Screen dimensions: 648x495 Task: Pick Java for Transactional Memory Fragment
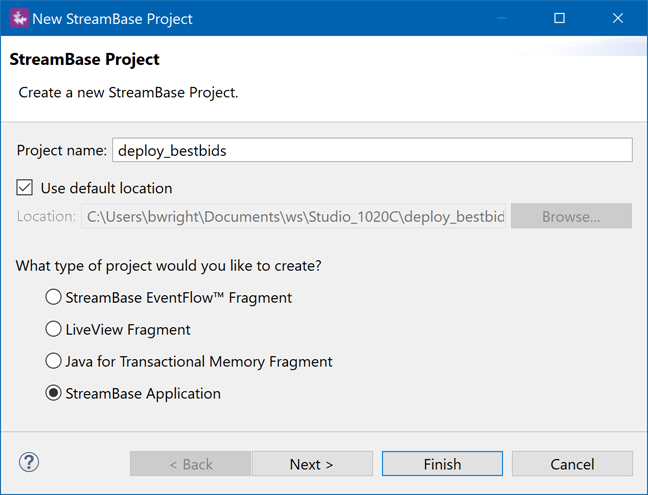(54, 361)
